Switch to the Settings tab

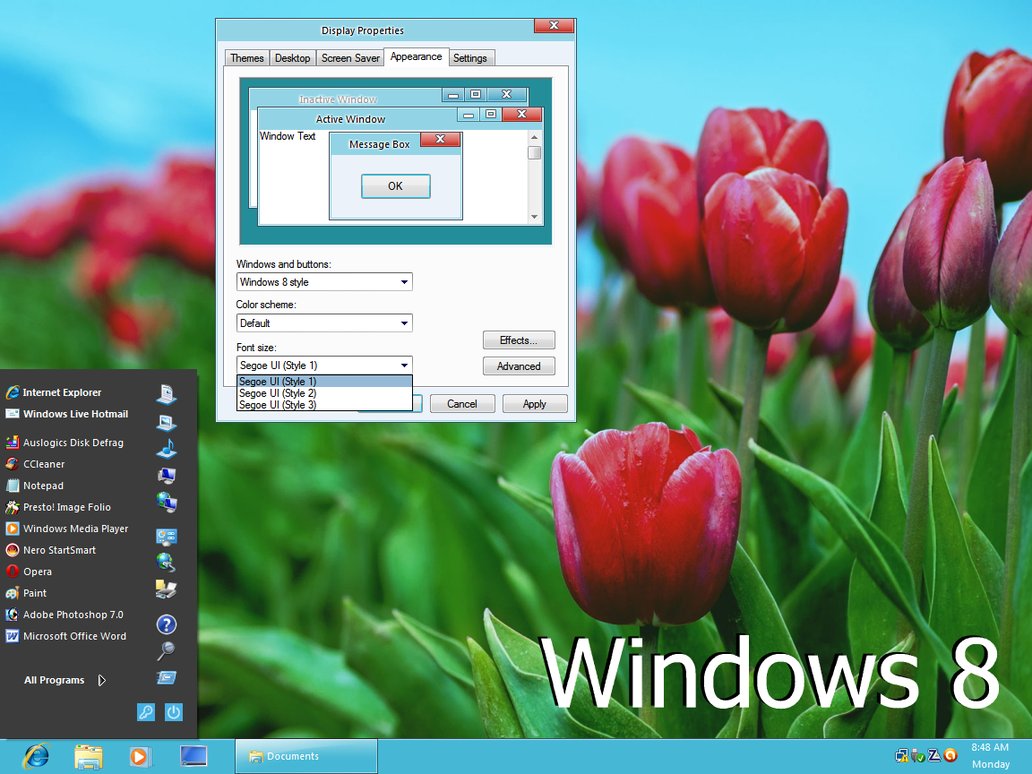click(x=470, y=58)
